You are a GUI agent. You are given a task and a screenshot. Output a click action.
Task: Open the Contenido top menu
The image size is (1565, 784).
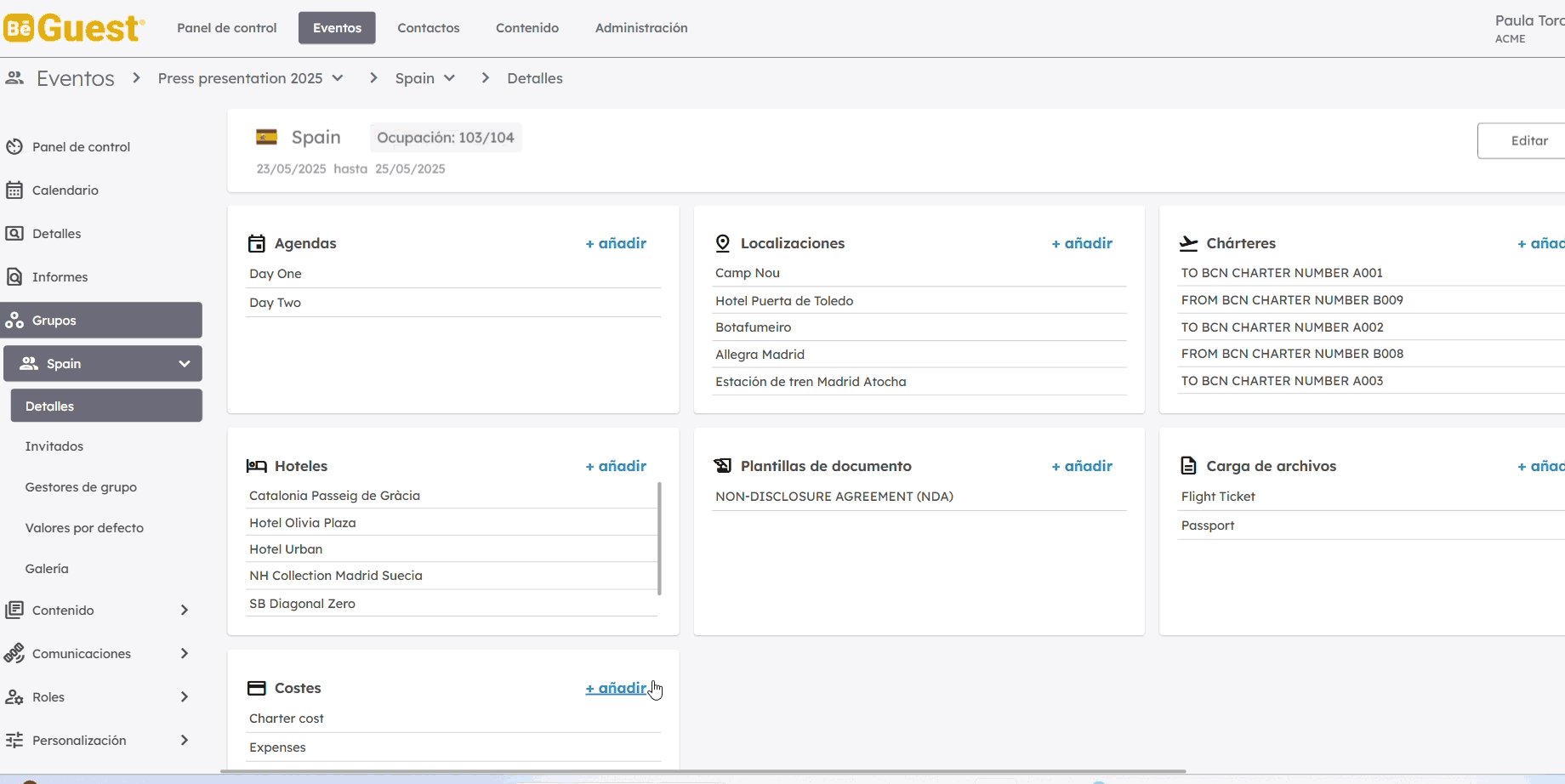527,28
